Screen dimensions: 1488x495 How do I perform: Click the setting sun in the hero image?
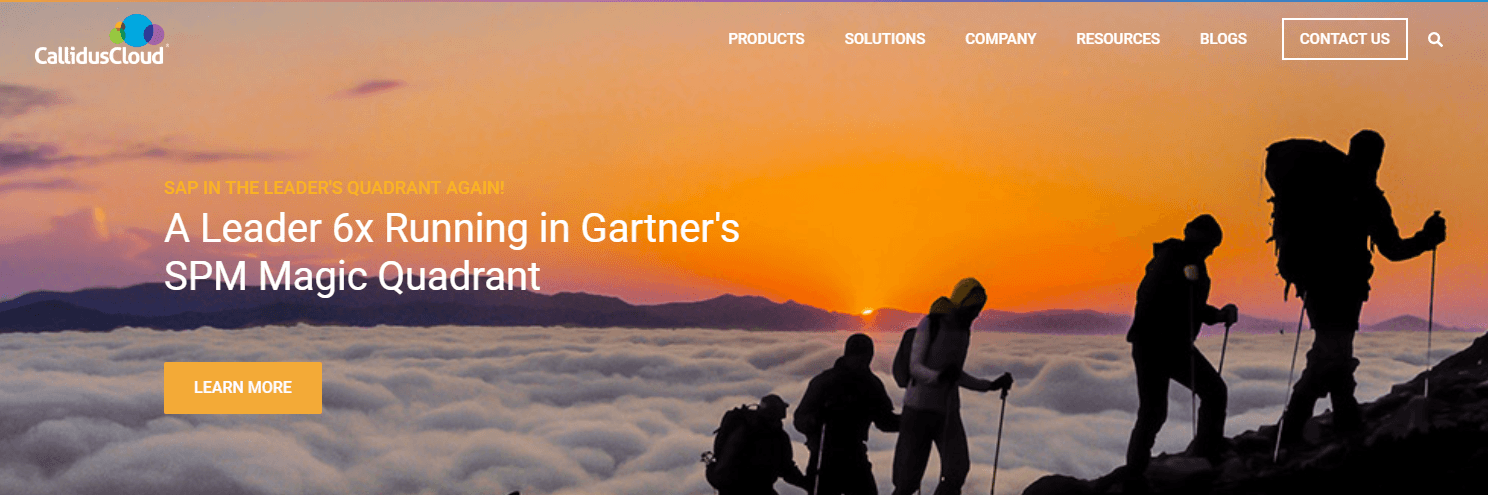coord(867,311)
